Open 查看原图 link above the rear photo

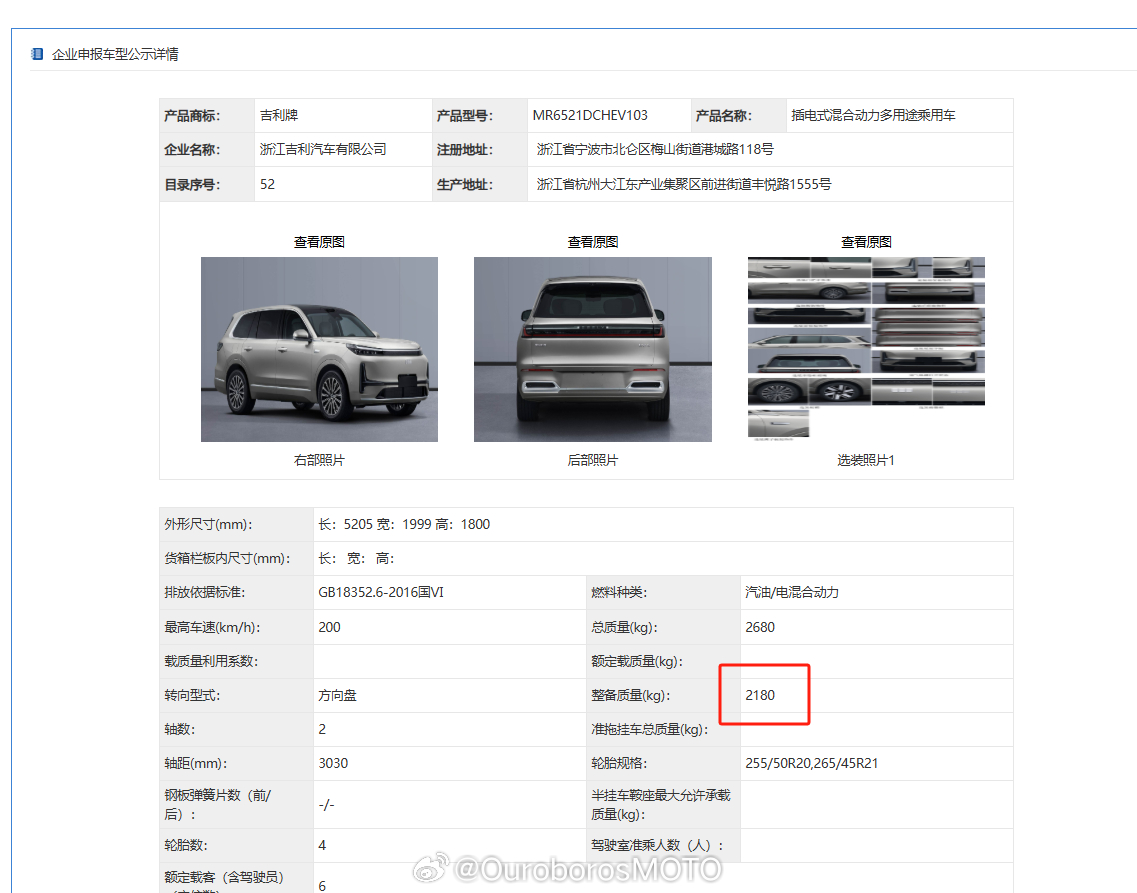point(593,242)
